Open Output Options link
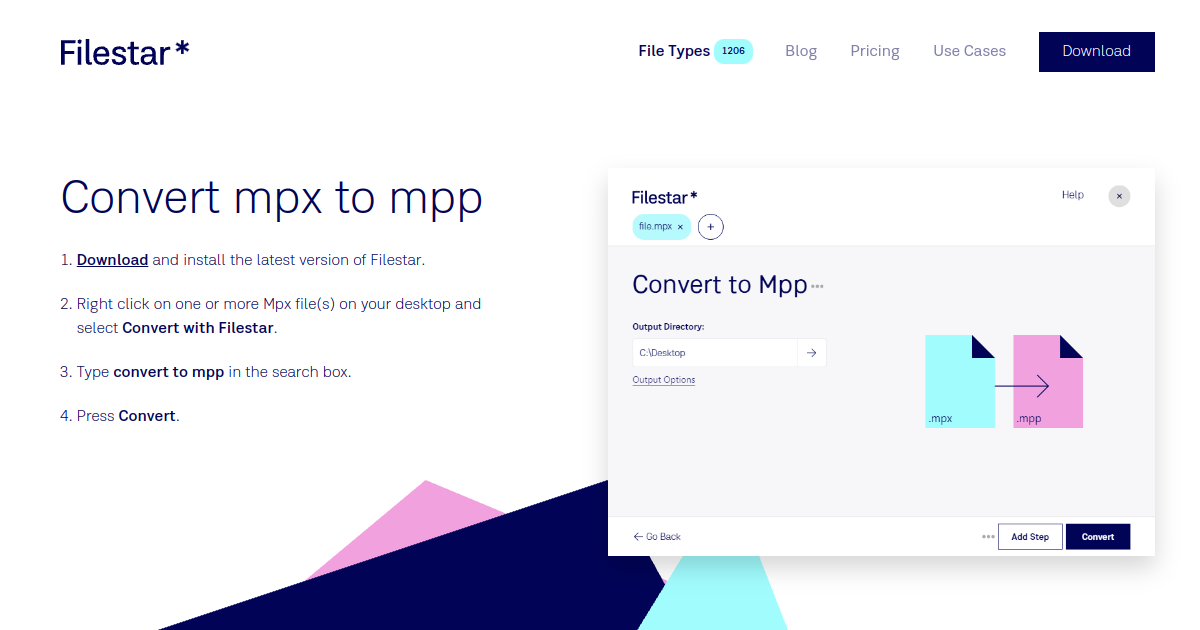The image size is (1200, 630). [x=663, y=380]
